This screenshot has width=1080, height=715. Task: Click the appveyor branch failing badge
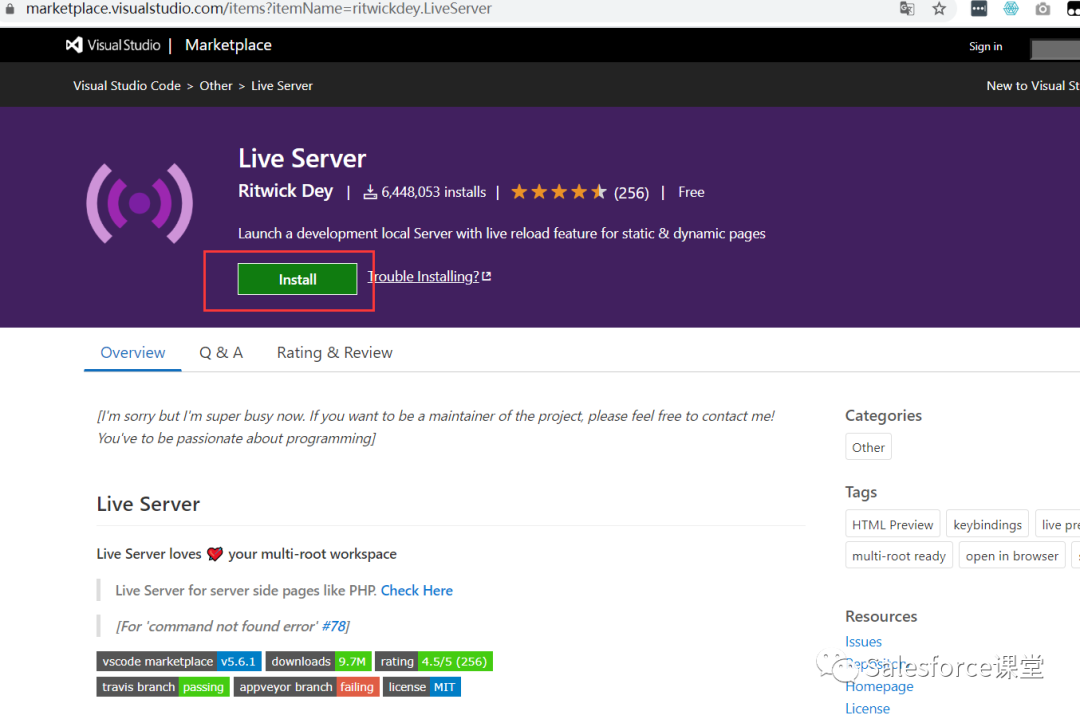click(x=306, y=686)
